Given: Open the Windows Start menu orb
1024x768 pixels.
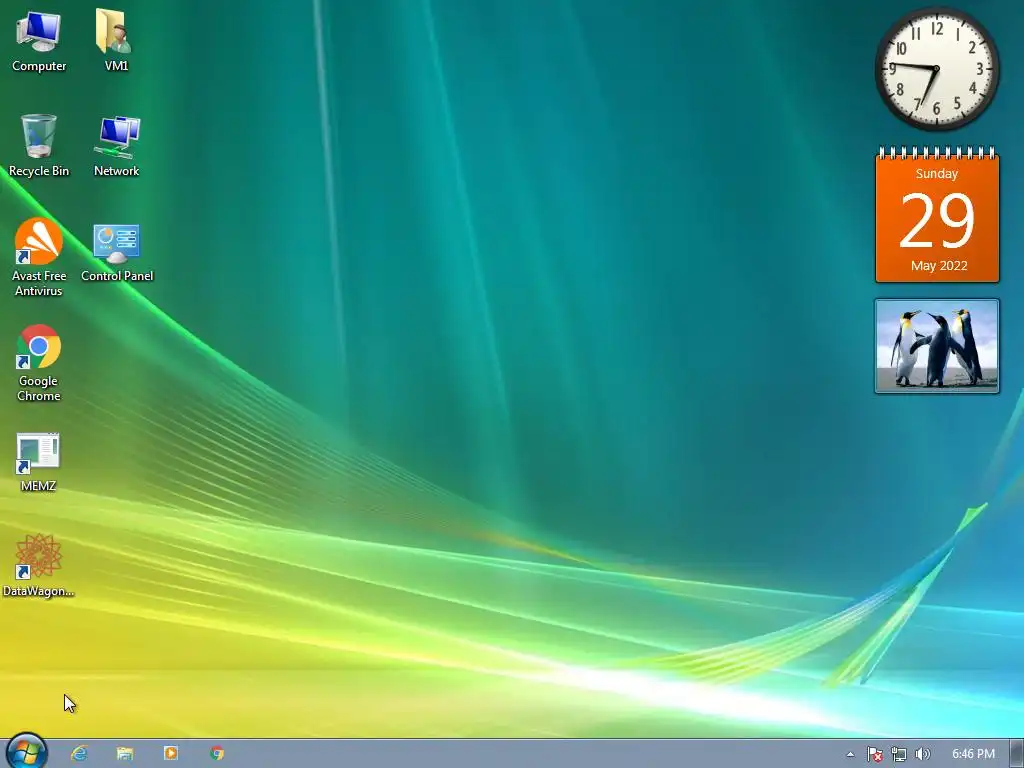Looking at the screenshot, I should (x=27, y=752).
